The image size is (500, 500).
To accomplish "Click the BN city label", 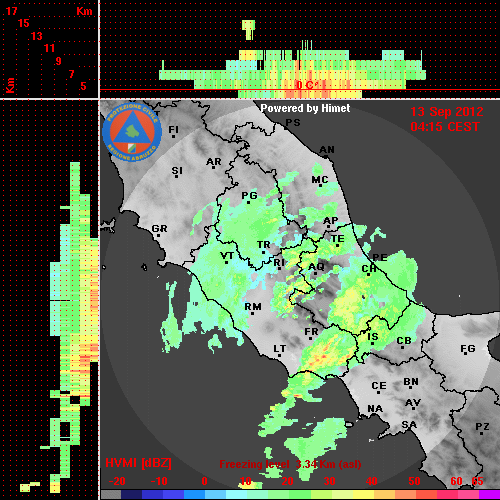I will pos(411,381).
